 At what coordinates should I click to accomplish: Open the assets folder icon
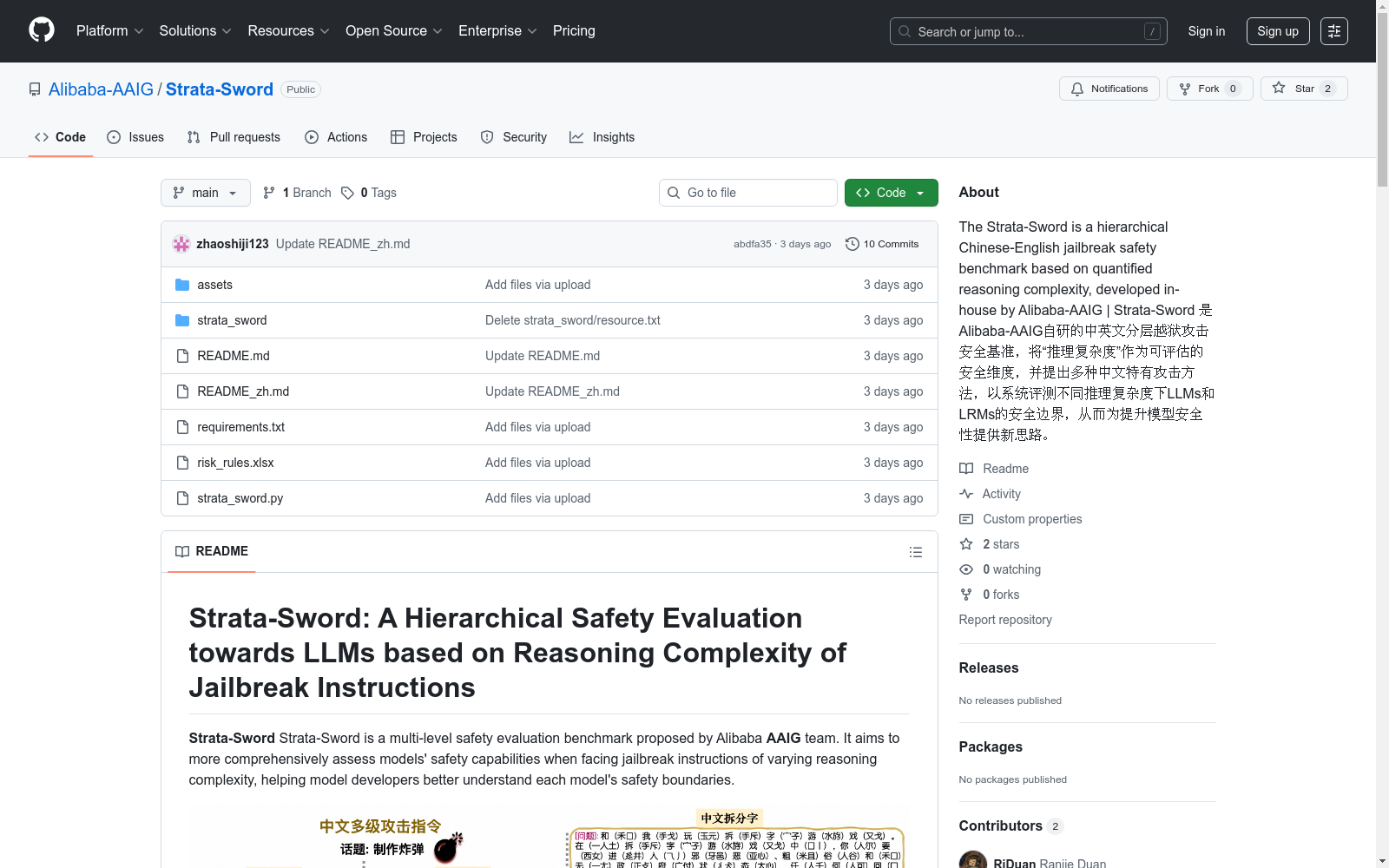coord(182,285)
